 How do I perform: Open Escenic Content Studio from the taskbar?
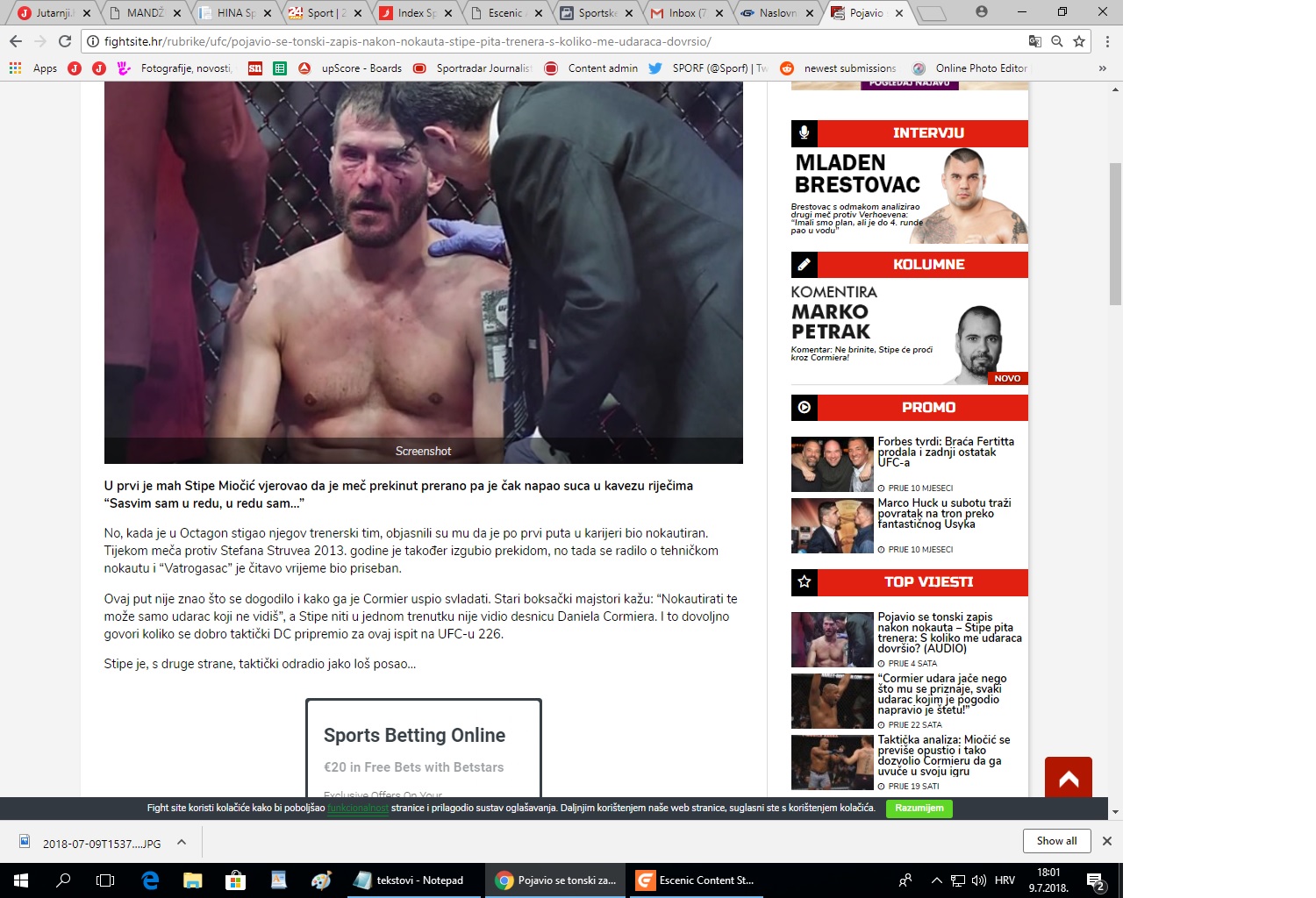coord(696,880)
